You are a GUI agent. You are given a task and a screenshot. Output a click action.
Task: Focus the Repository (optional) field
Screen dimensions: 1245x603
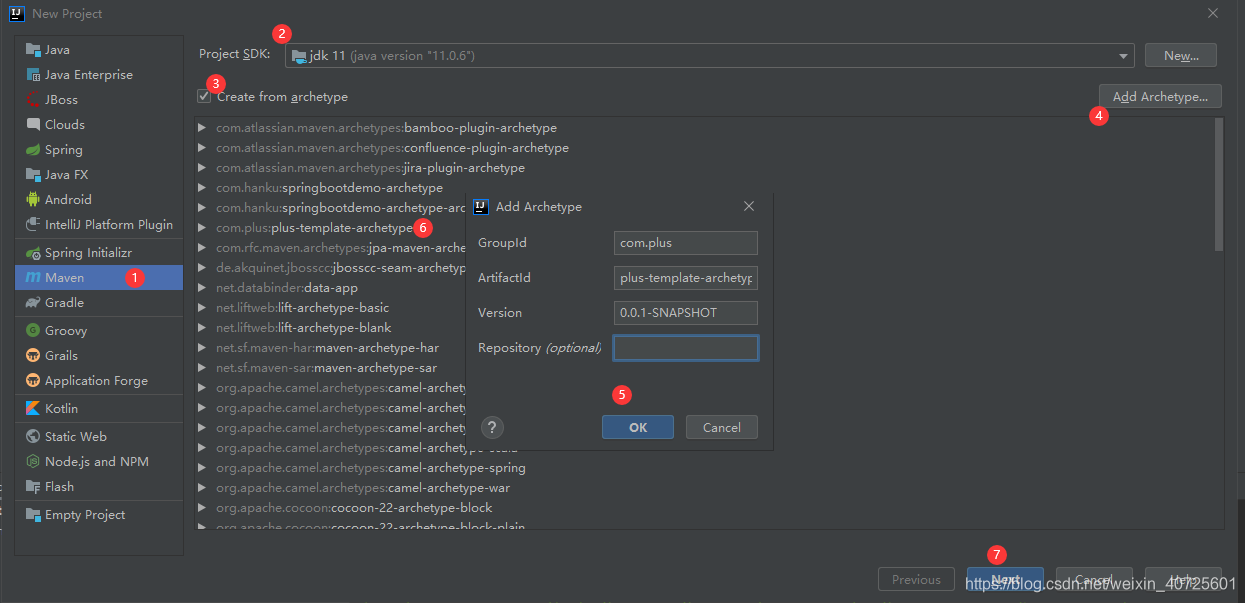(x=686, y=348)
